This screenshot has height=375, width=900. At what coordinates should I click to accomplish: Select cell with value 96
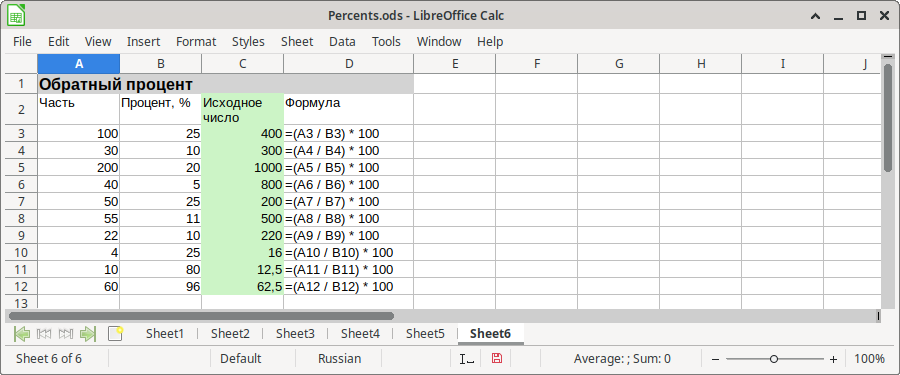pos(161,287)
